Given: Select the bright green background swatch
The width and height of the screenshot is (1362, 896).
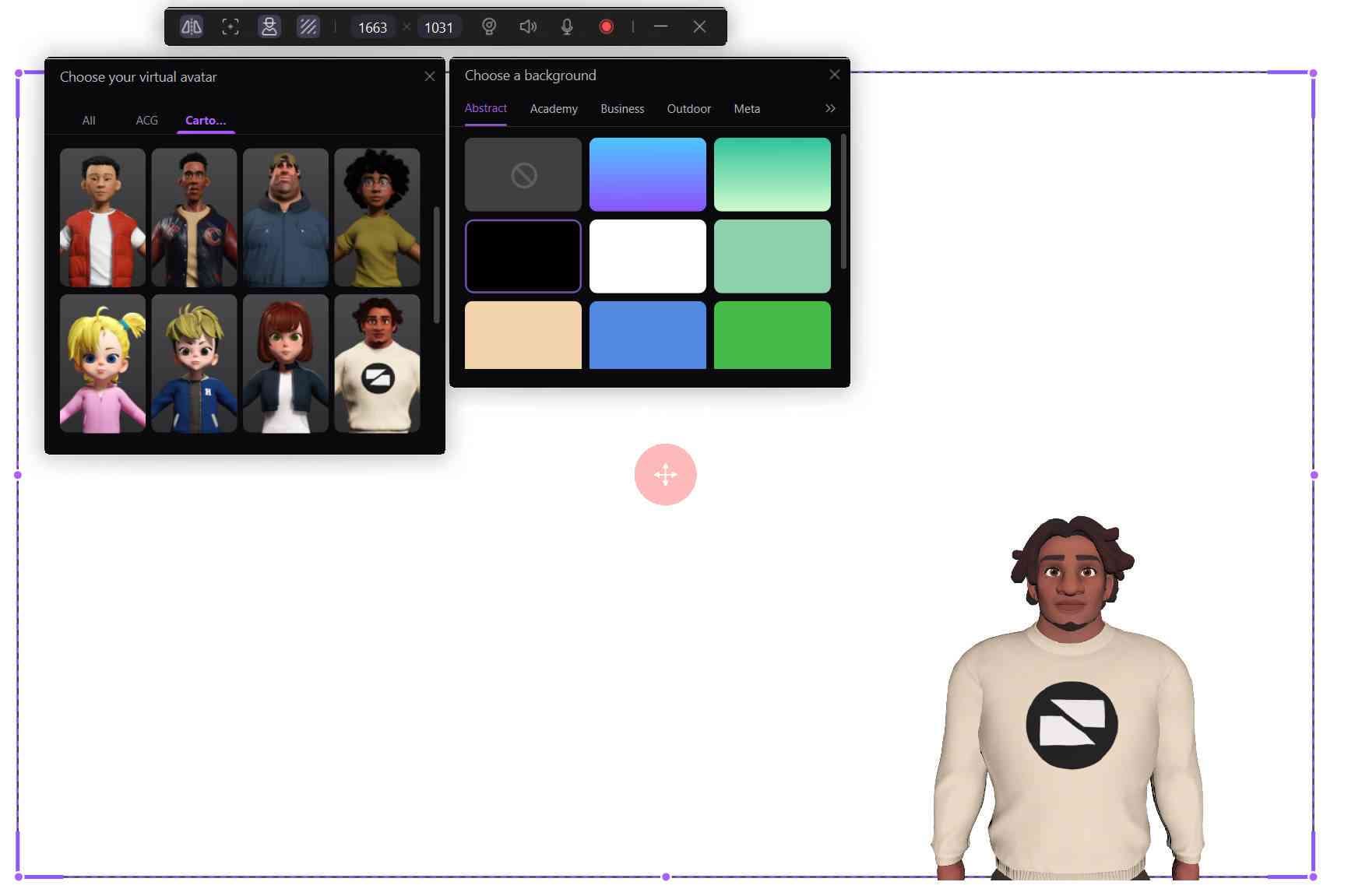Looking at the screenshot, I should (x=773, y=336).
